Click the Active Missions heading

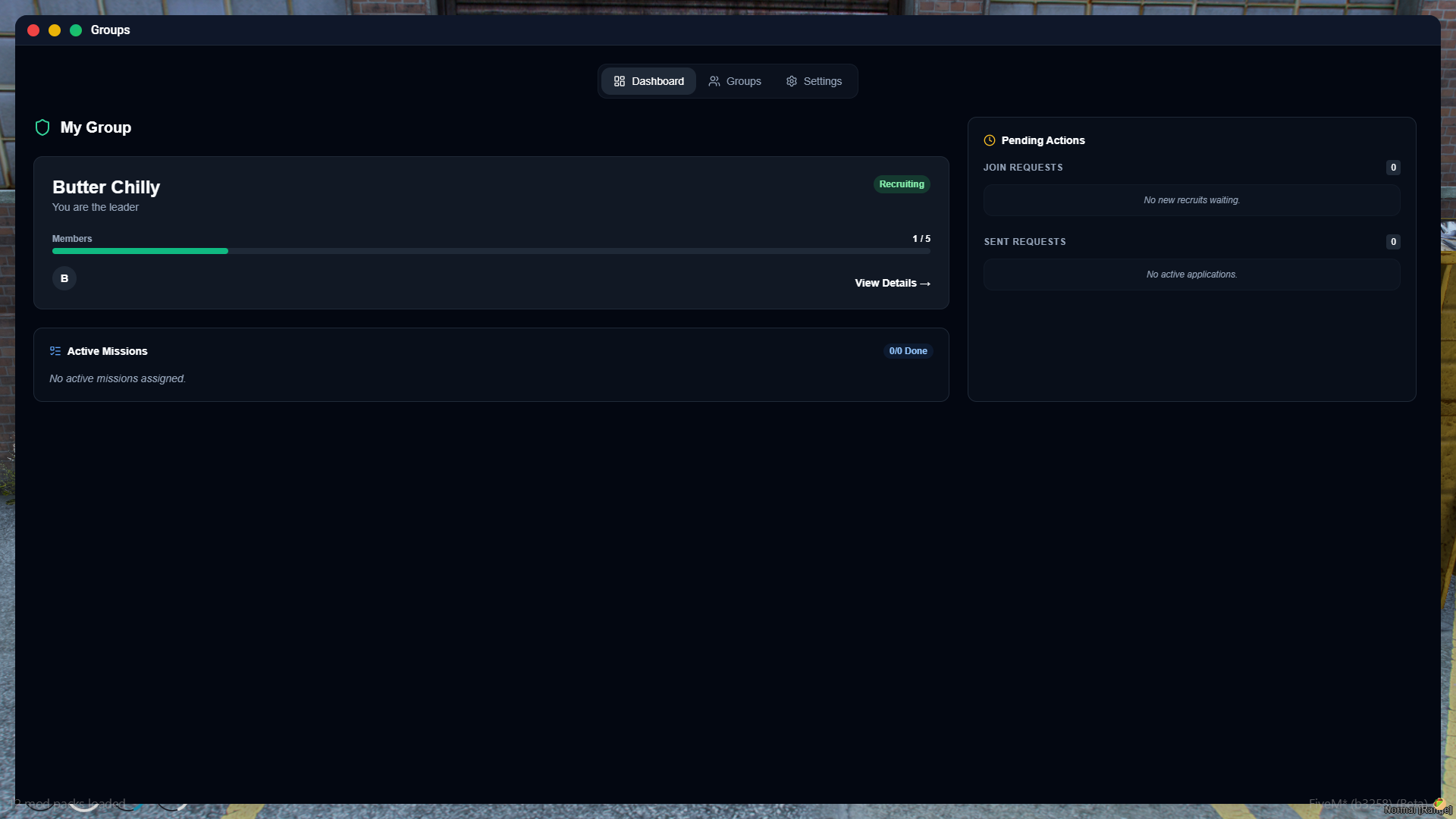coord(107,351)
